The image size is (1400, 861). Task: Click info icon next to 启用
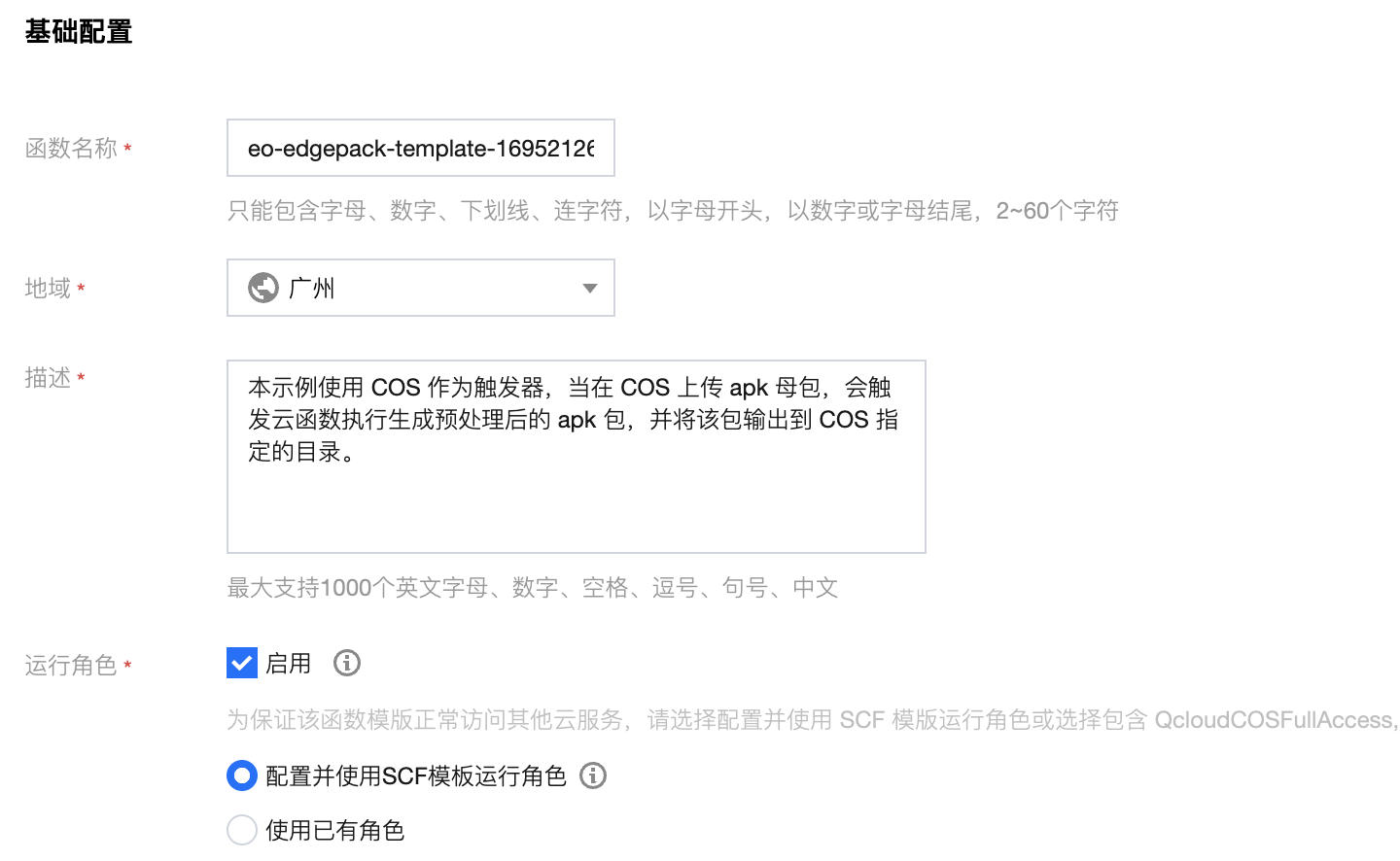(x=346, y=663)
